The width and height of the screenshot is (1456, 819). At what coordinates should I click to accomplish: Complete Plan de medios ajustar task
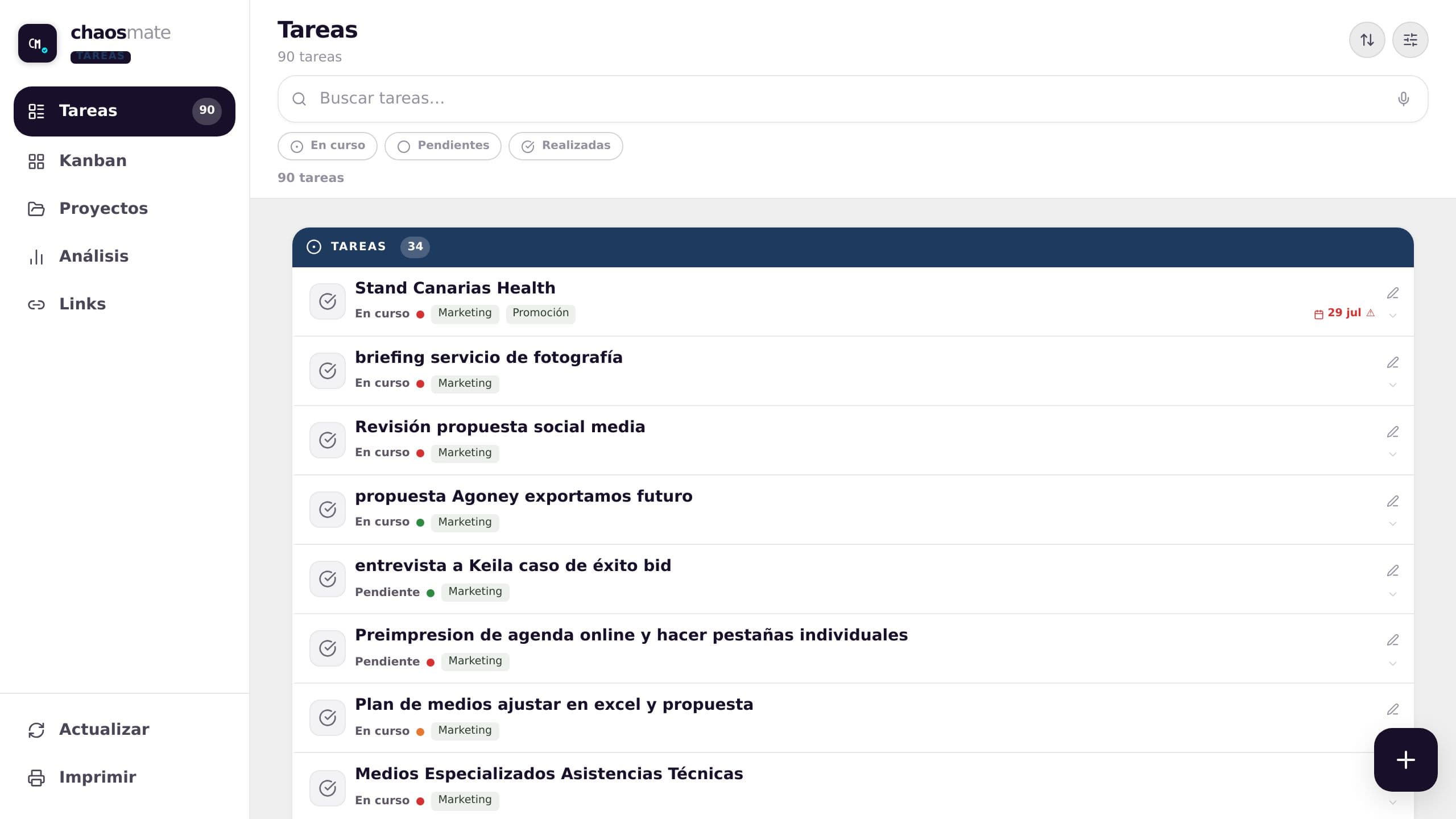(x=328, y=718)
